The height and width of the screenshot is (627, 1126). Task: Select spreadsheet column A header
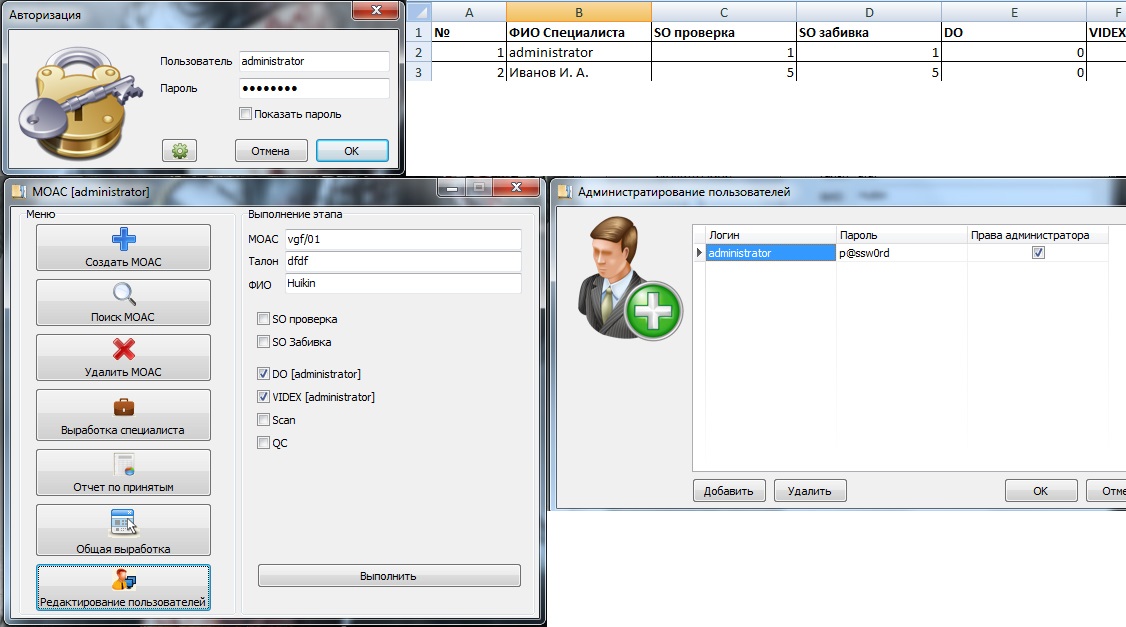pyautogui.click(x=469, y=12)
